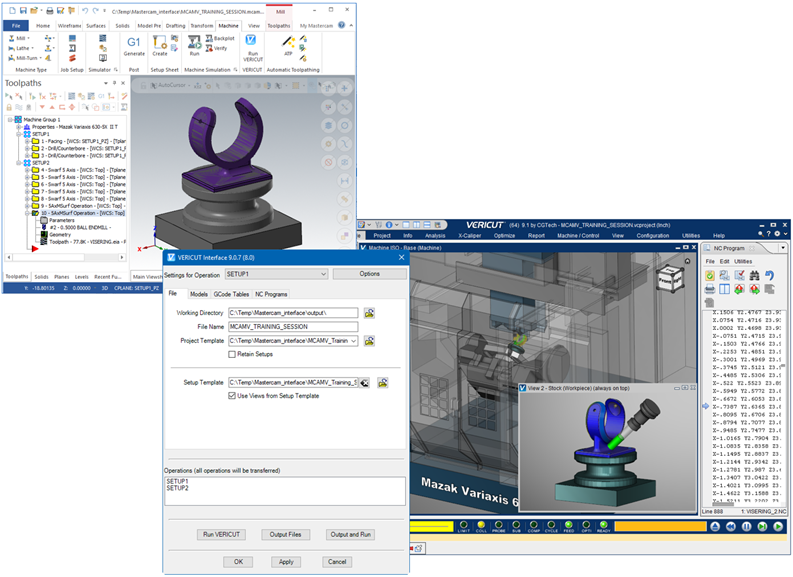Click the VERICUT settings gear icon in title bar

pyautogui.click(x=777, y=234)
